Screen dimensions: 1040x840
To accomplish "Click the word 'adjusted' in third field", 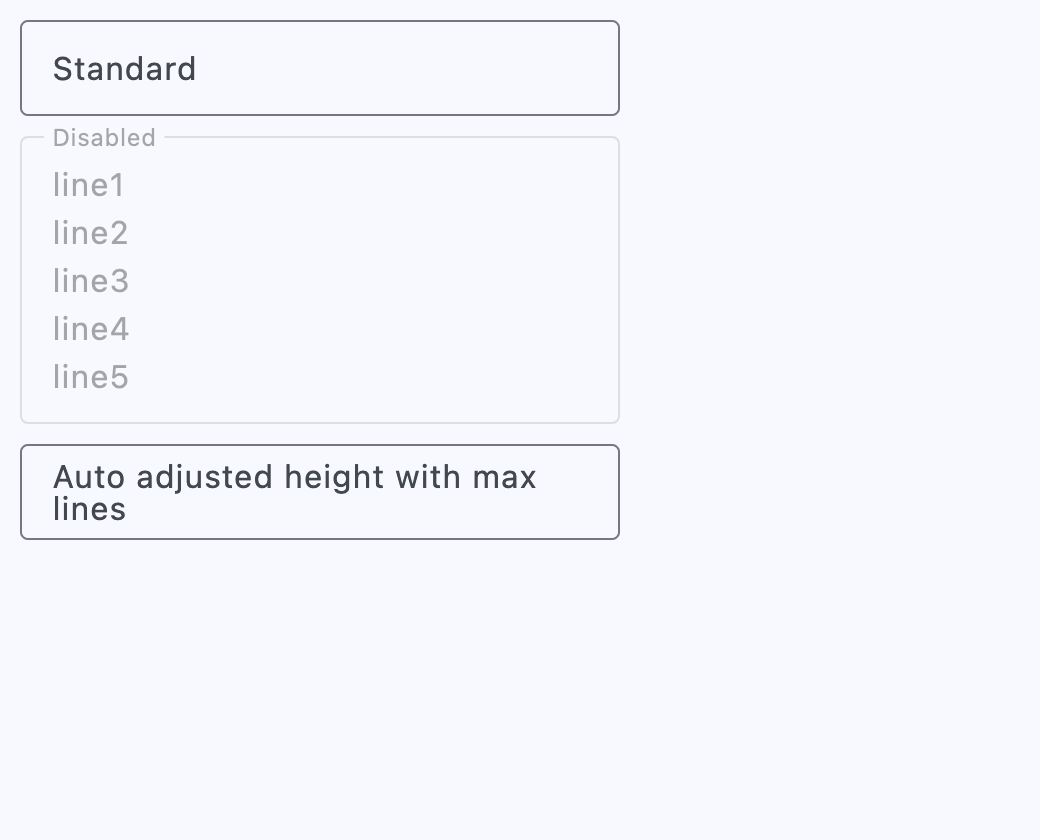I will (204, 478).
